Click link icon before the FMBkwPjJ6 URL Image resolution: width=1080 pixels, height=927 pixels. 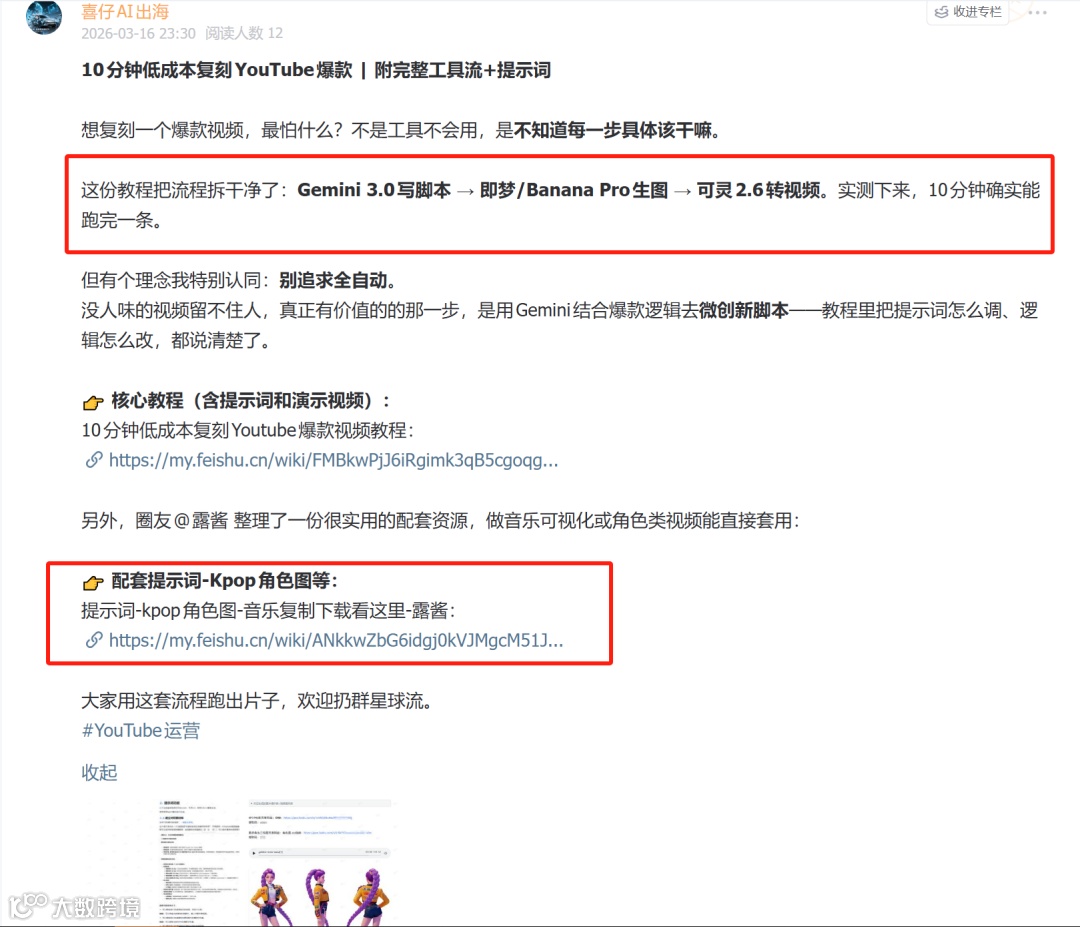pos(94,460)
